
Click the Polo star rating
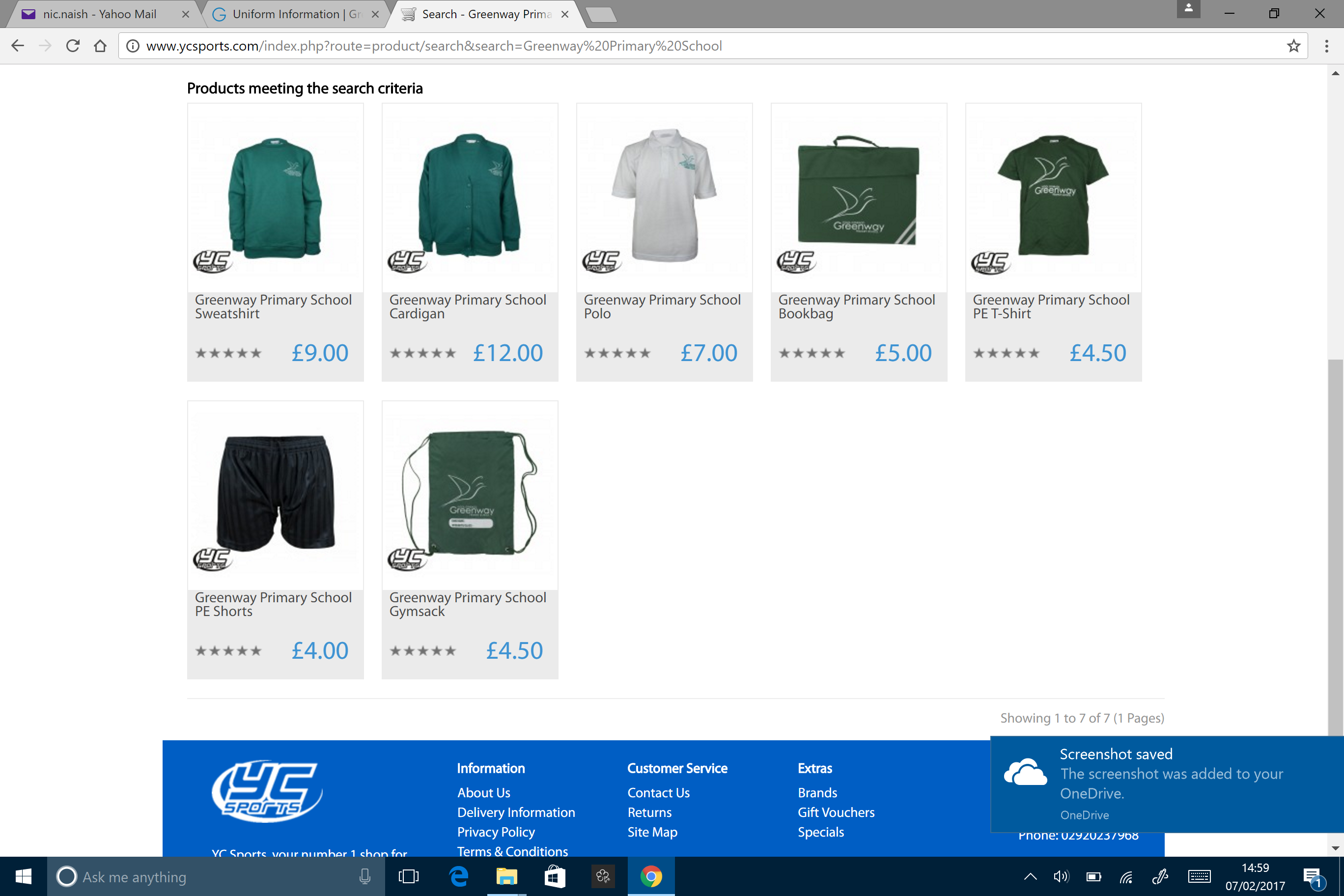(617, 353)
